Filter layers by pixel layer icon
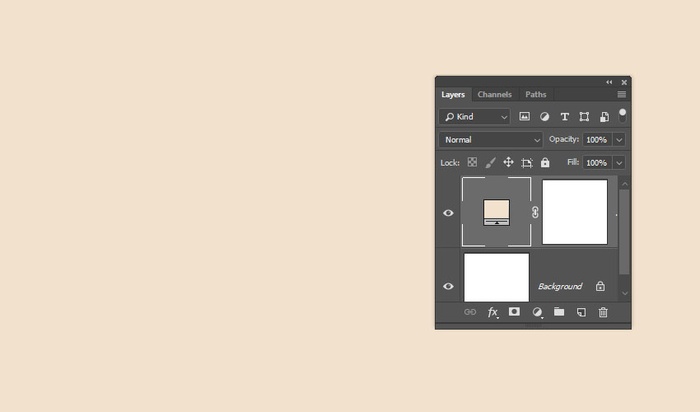This screenshot has height=412, width=700. click(x=524, y=117)
